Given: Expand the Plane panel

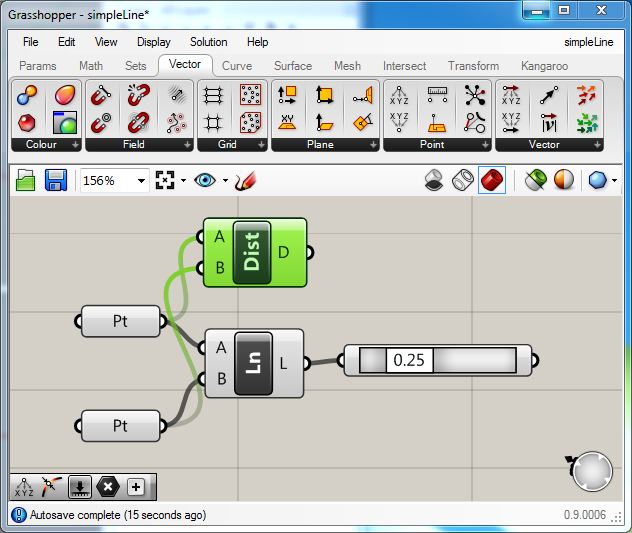Looking at the screenshot, I should (x=373, y=144).
